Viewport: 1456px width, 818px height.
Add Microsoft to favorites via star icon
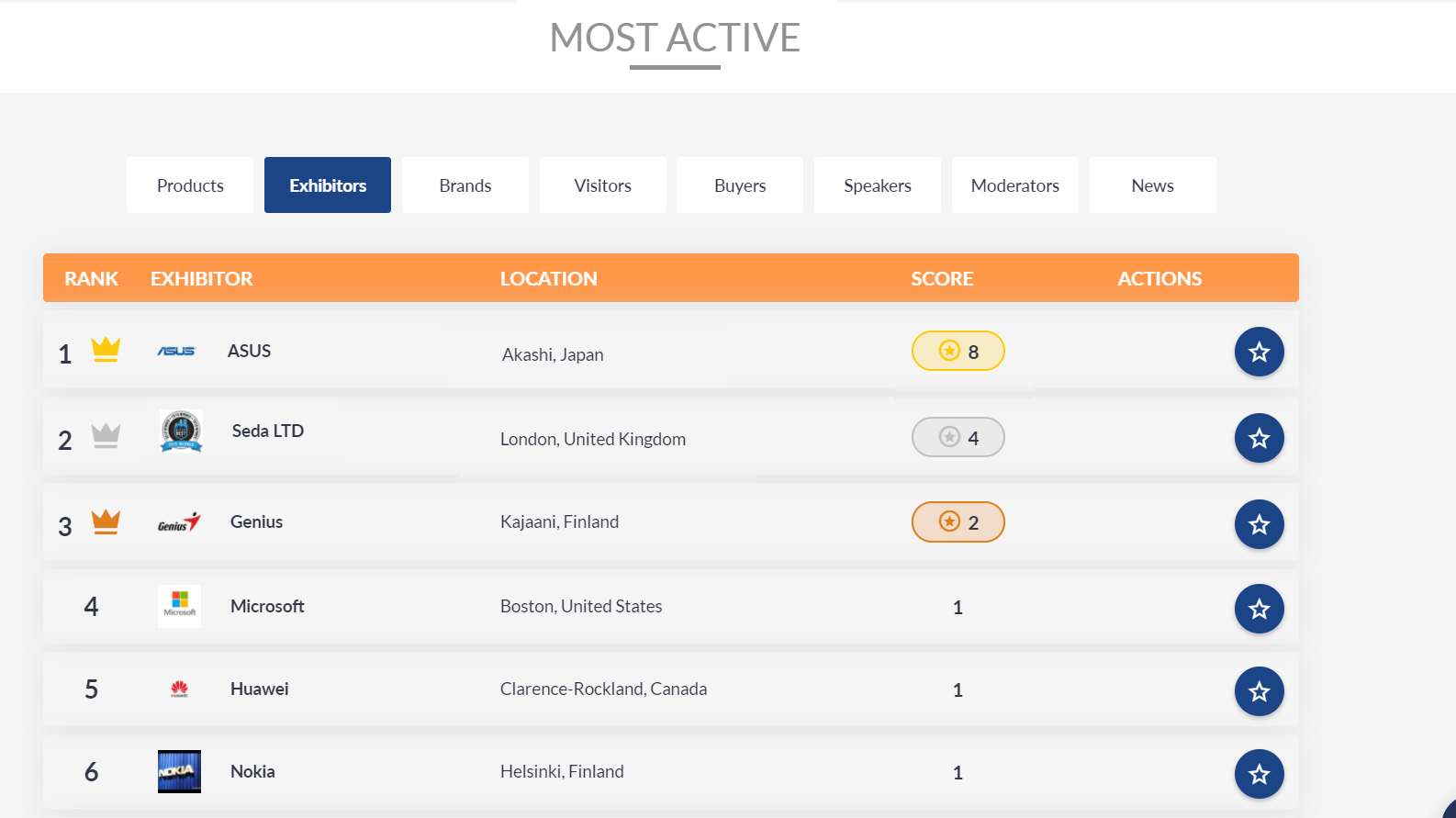[x=1259, y=609]
